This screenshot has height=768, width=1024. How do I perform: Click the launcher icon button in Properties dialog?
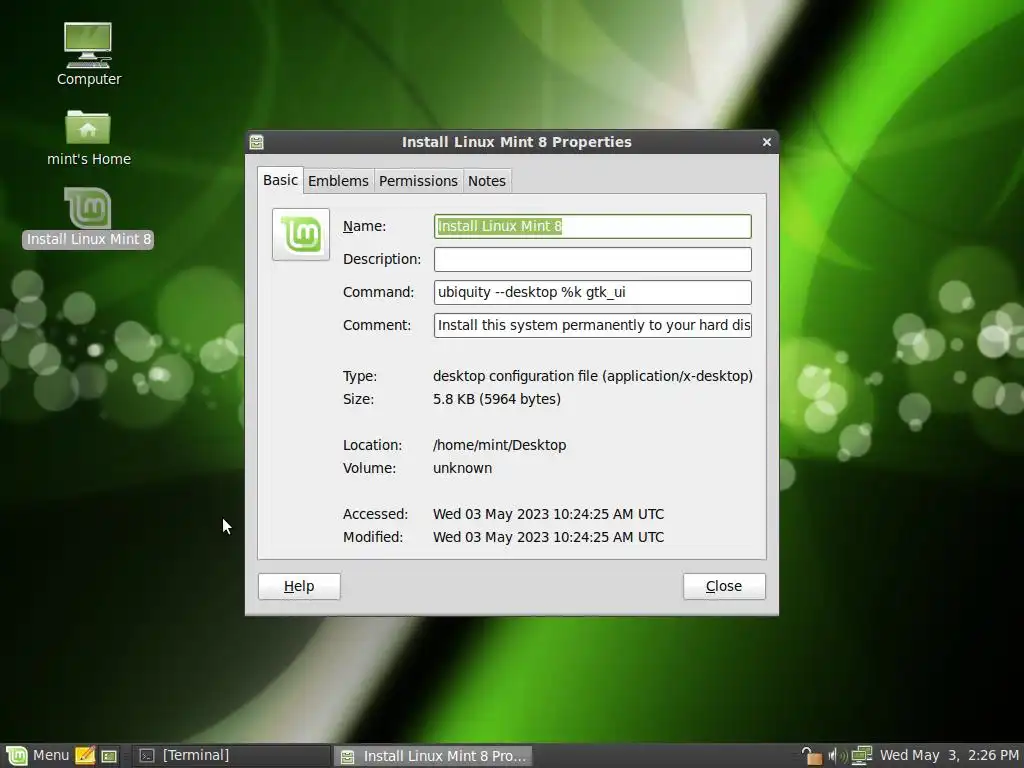(301, 234)
